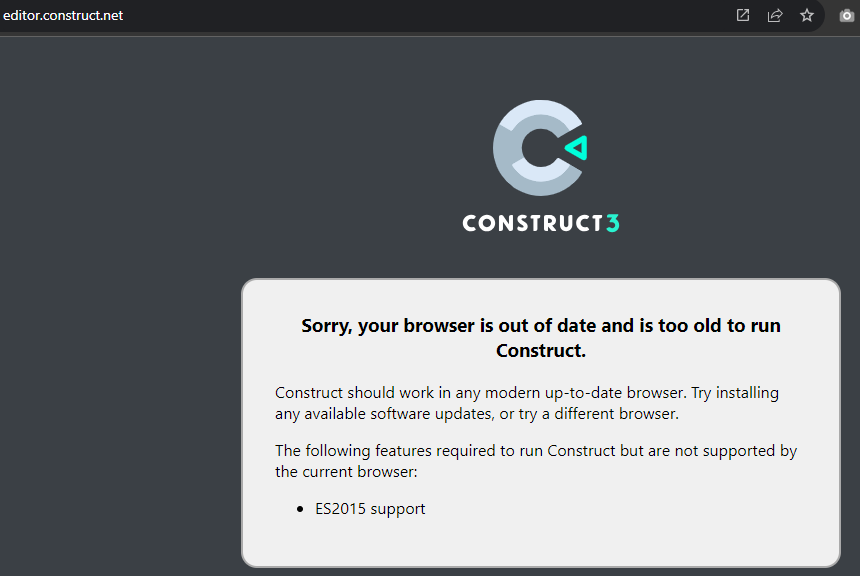The image size is (860, 576).
Task: Open the install app icon in address bar
Action: point(743,15)
